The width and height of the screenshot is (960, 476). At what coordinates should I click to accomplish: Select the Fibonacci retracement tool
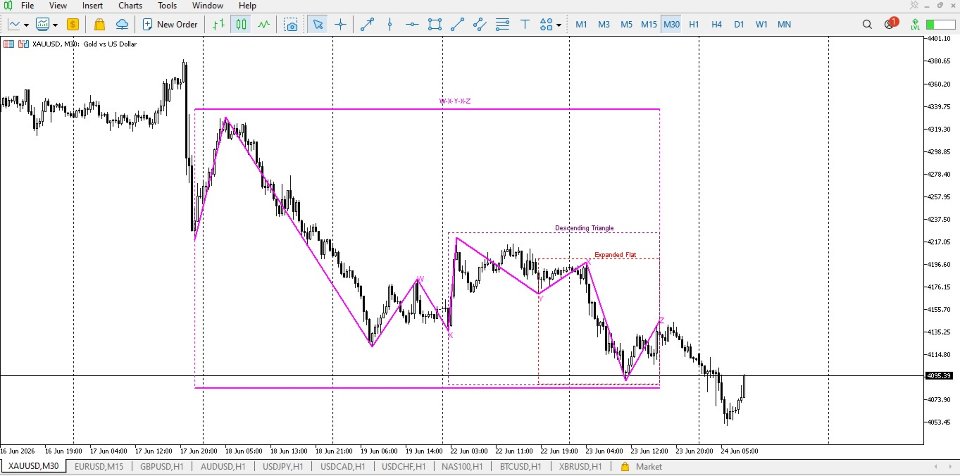503,25
